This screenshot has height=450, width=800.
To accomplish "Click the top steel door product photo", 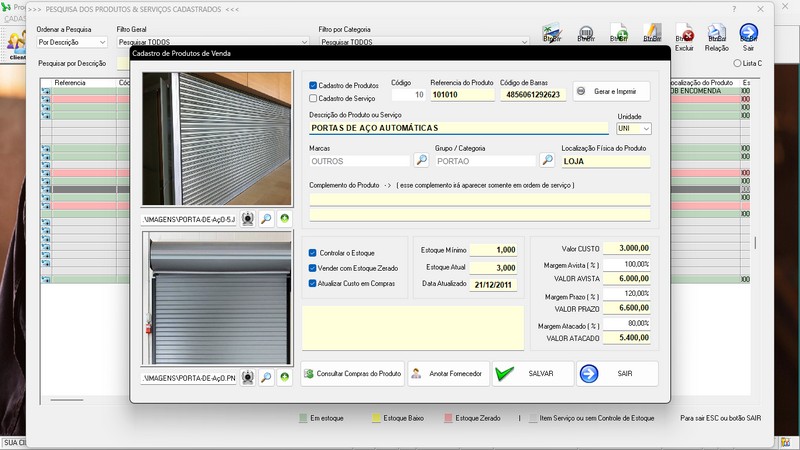I will click(x=217, y=139).
